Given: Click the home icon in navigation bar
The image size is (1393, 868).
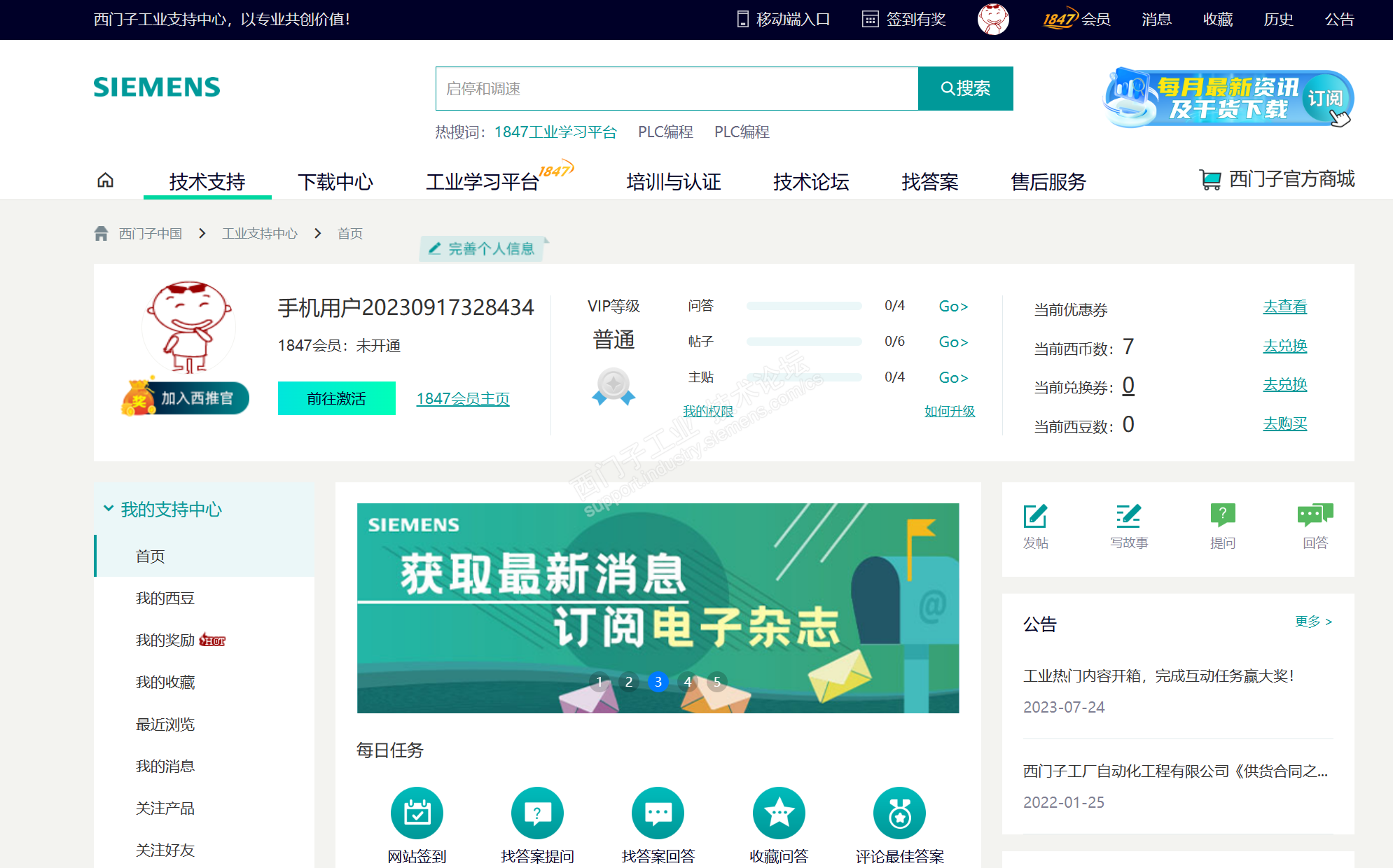Looking at the screenshot, I should pos(105,181).
